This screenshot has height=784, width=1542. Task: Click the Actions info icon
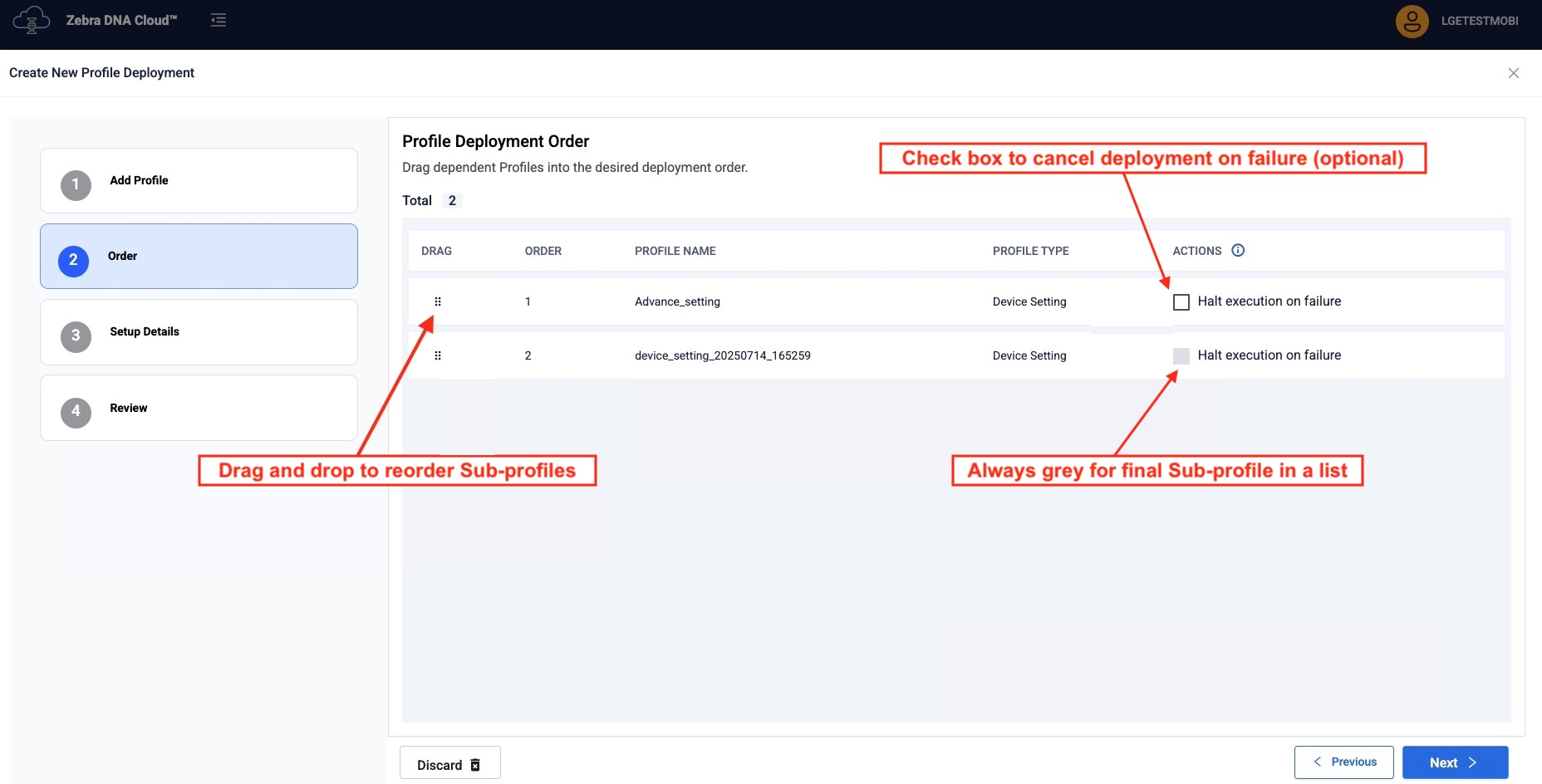click(1238, 251)
